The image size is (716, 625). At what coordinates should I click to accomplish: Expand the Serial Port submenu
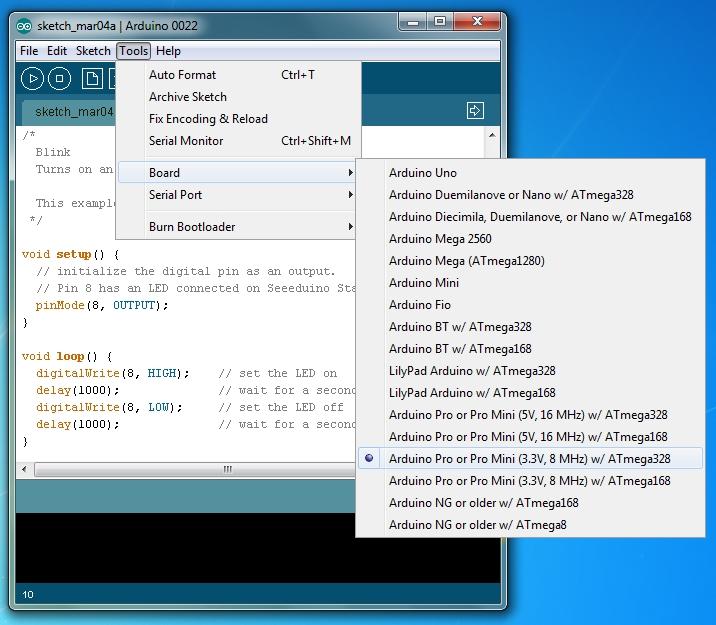pyautogui.click(x=238, y=194)
